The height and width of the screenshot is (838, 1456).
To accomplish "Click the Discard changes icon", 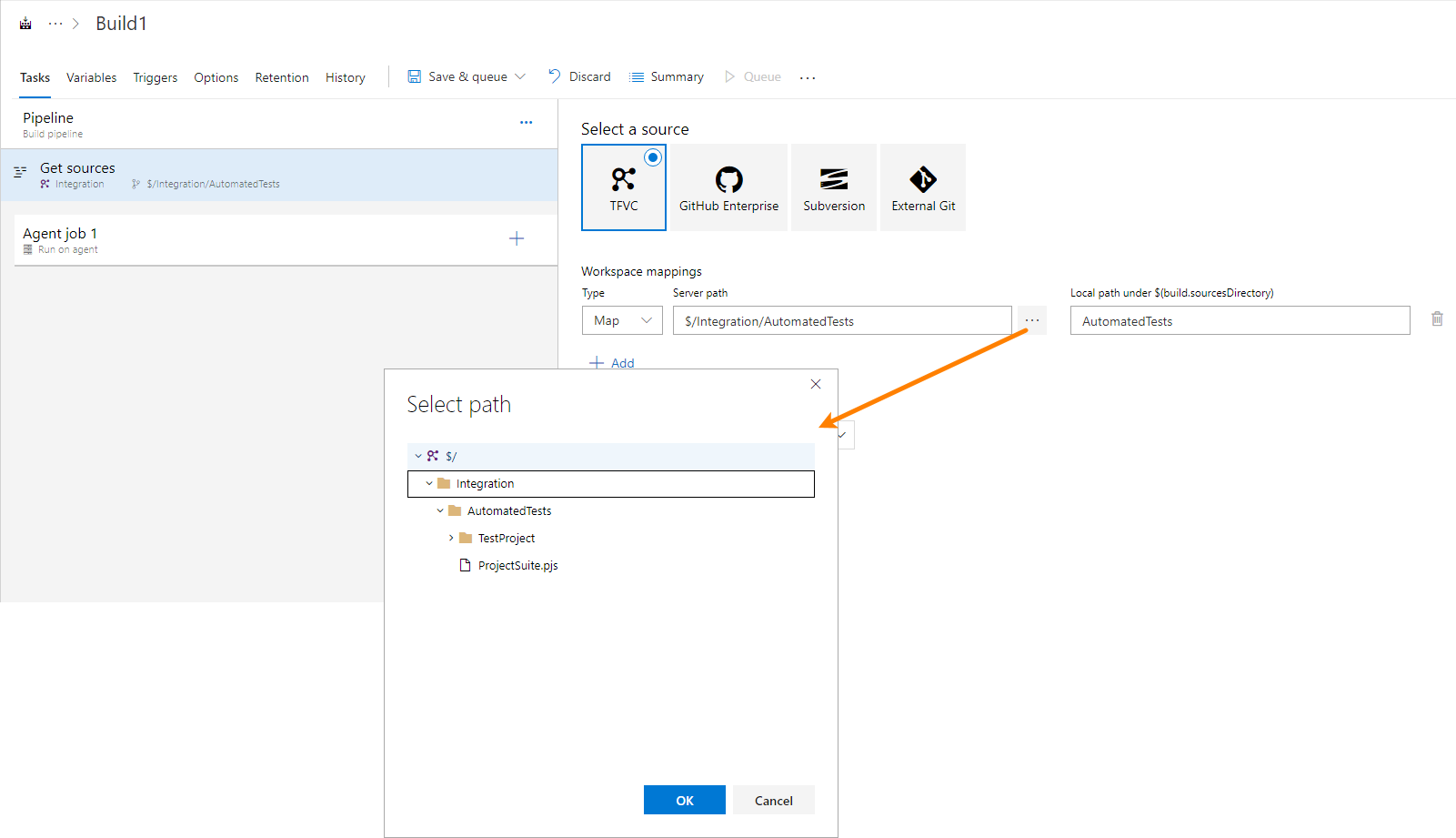I will (x=553, y=76).
